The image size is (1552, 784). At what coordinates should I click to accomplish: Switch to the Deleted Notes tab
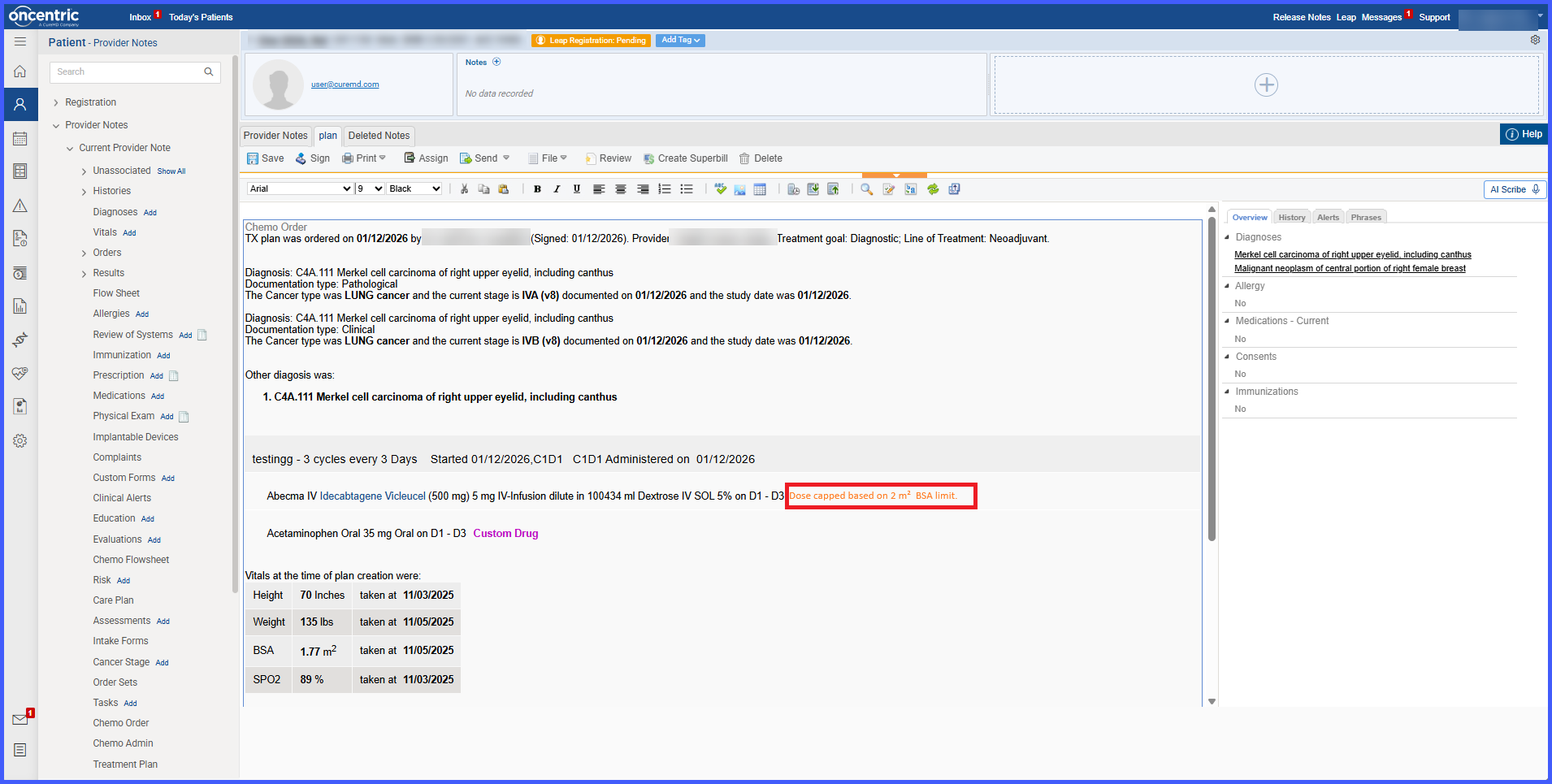(379, 136)
